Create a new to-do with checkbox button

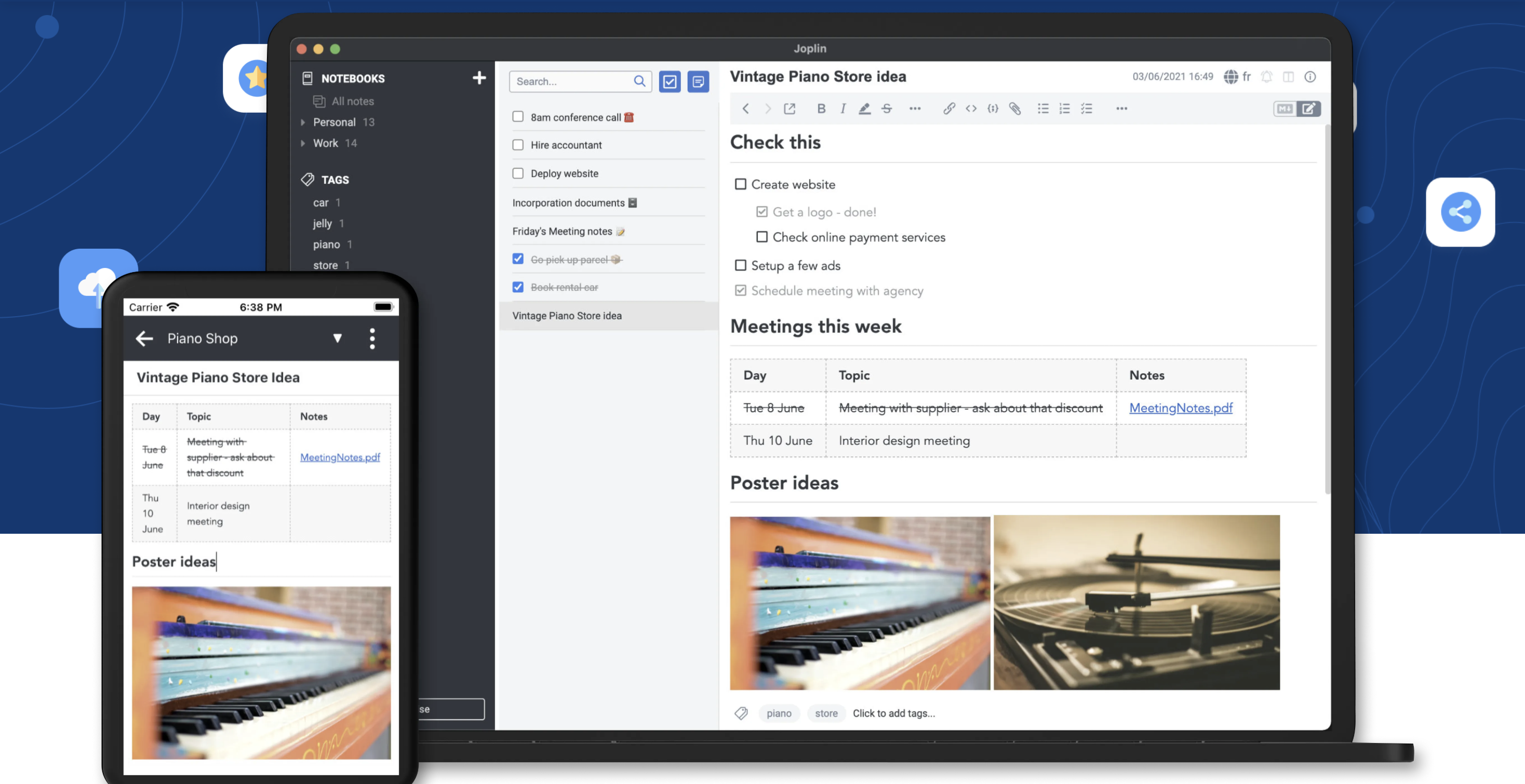[670, 82]
